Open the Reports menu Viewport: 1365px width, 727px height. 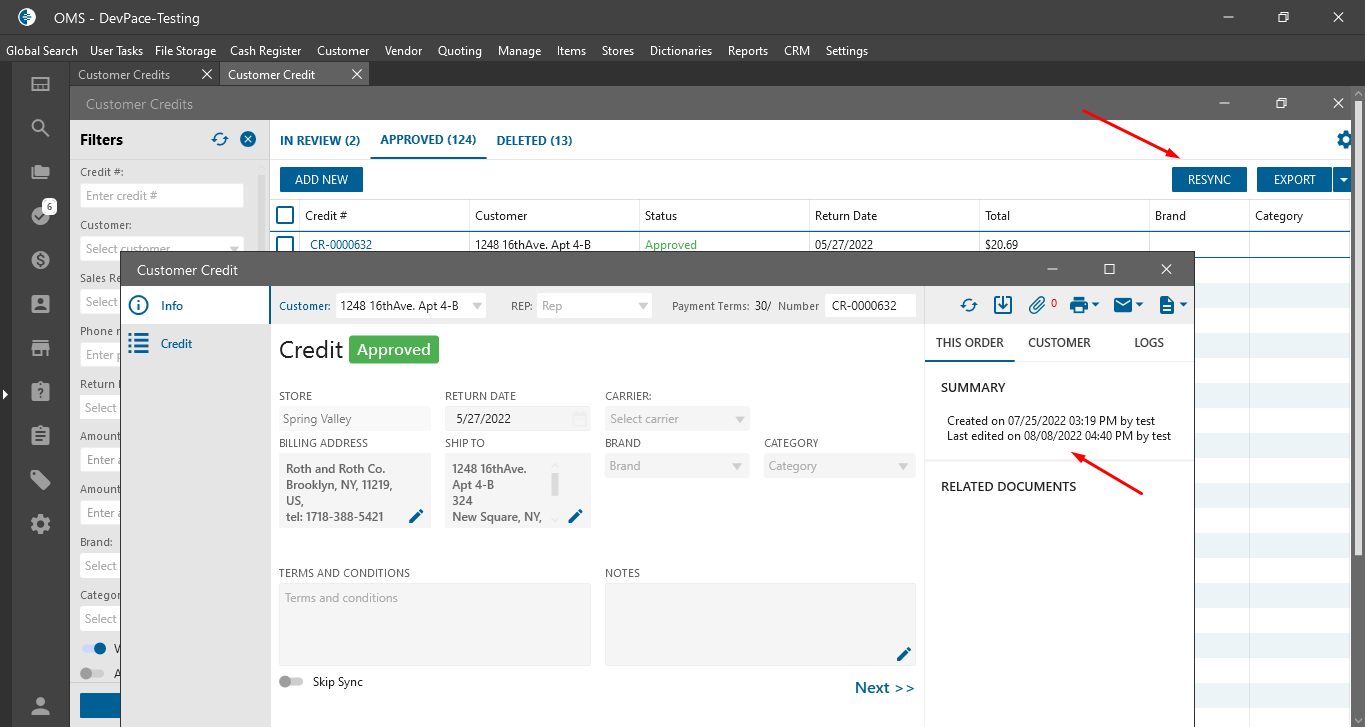[748, 51]
